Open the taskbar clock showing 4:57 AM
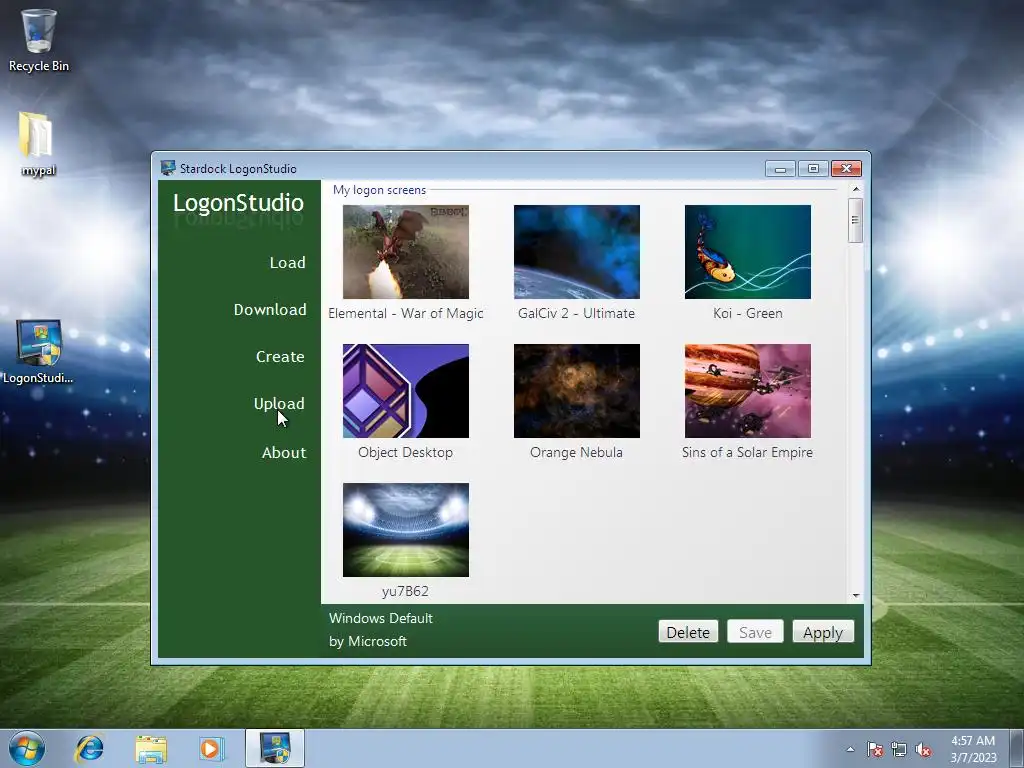The image size is (1024, 768). 973,749
